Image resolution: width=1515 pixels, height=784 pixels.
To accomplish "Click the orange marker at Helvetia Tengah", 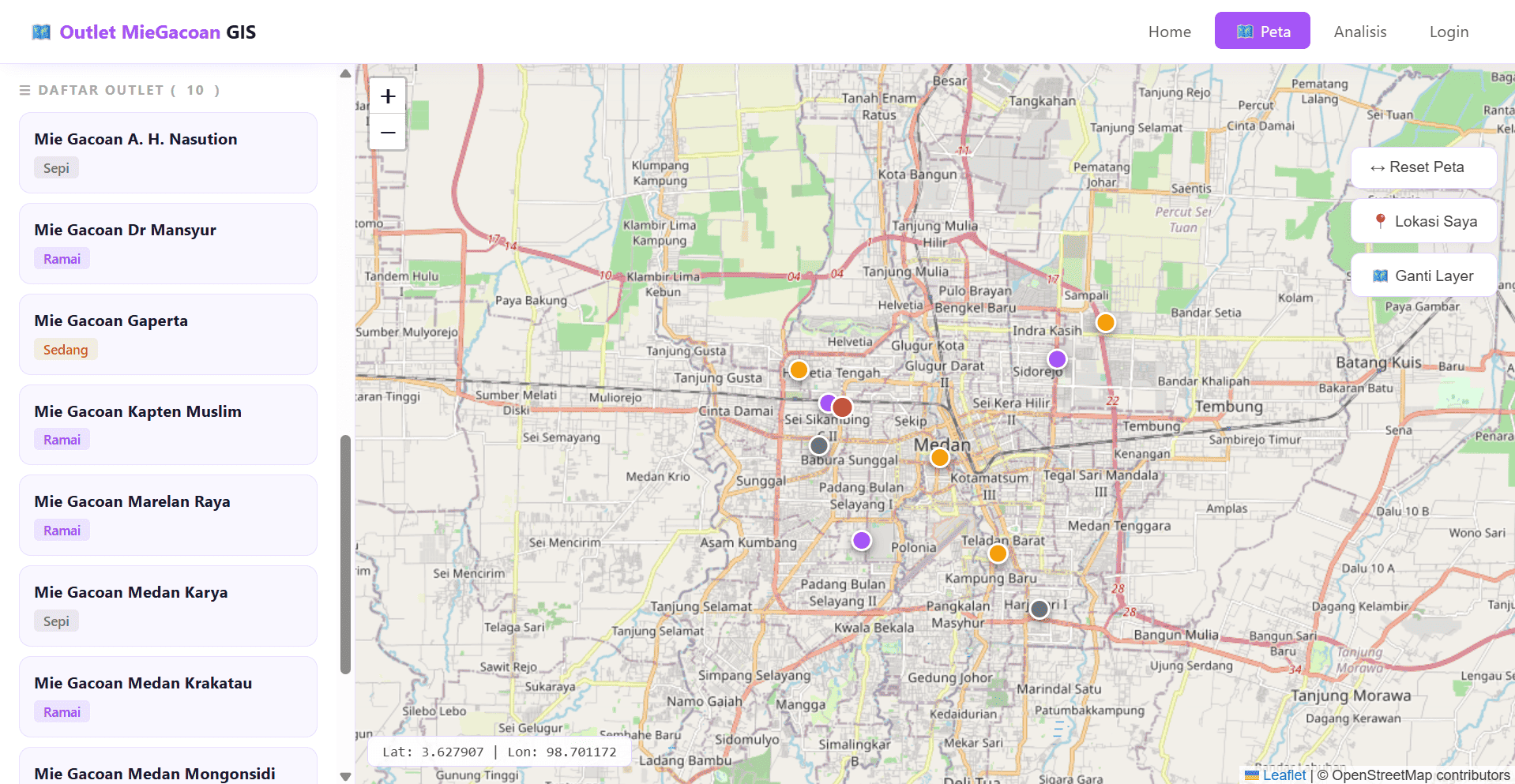I will [799, 369].
